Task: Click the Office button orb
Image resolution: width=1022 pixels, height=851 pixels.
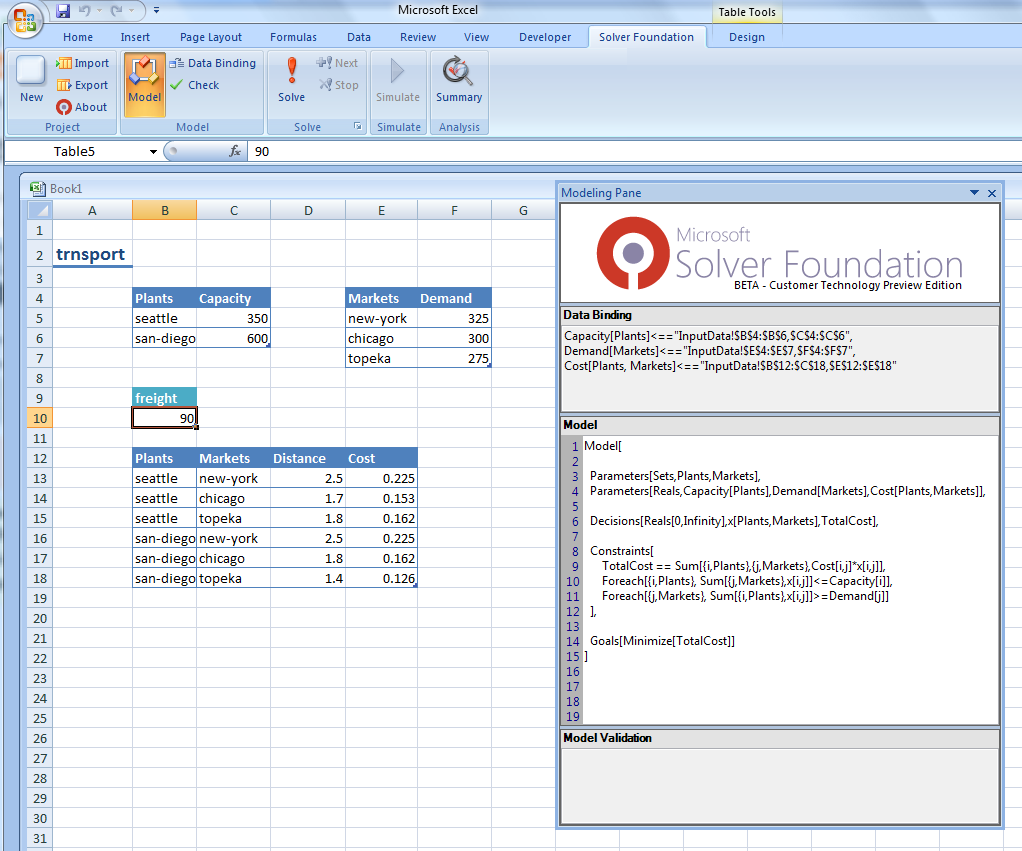Action: [26, 18]
